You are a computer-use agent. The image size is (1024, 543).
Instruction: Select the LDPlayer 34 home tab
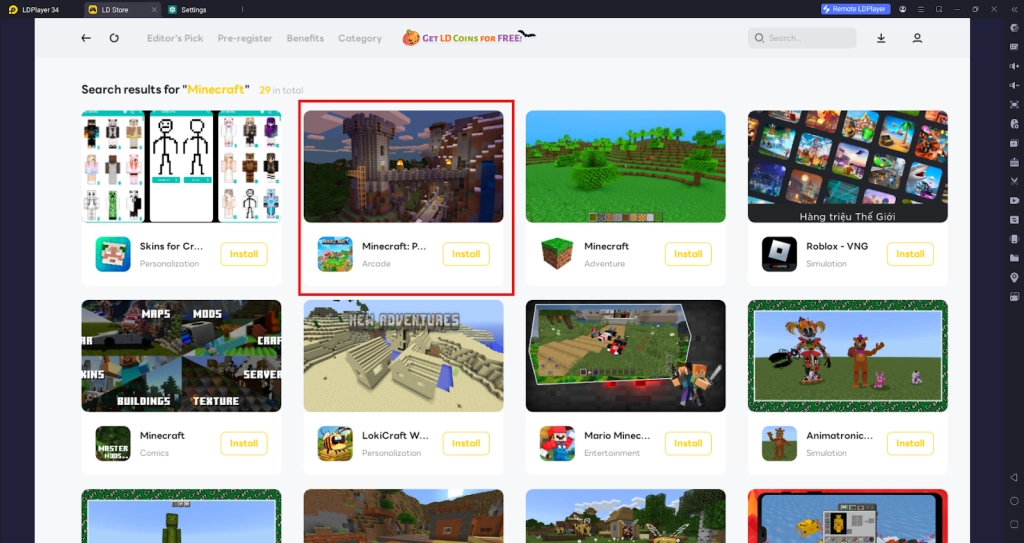tap(35, 10)
